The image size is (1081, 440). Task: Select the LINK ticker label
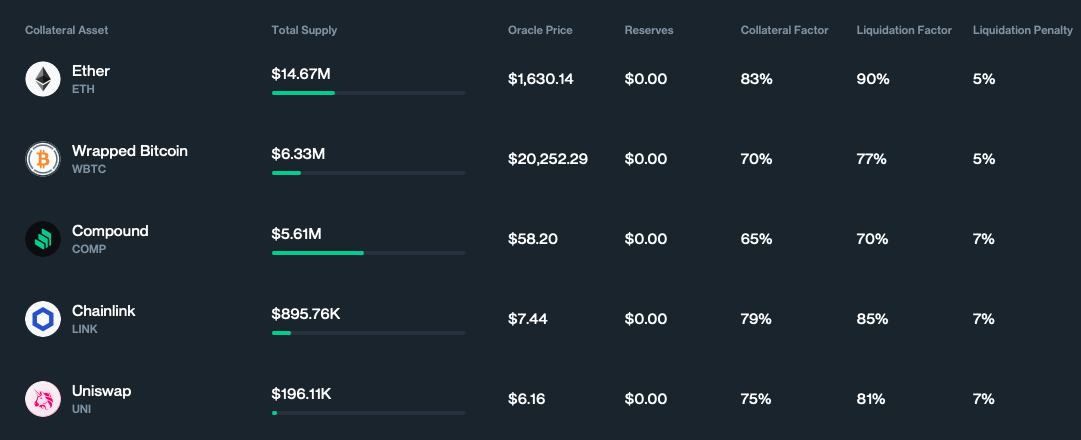(85, 329)
